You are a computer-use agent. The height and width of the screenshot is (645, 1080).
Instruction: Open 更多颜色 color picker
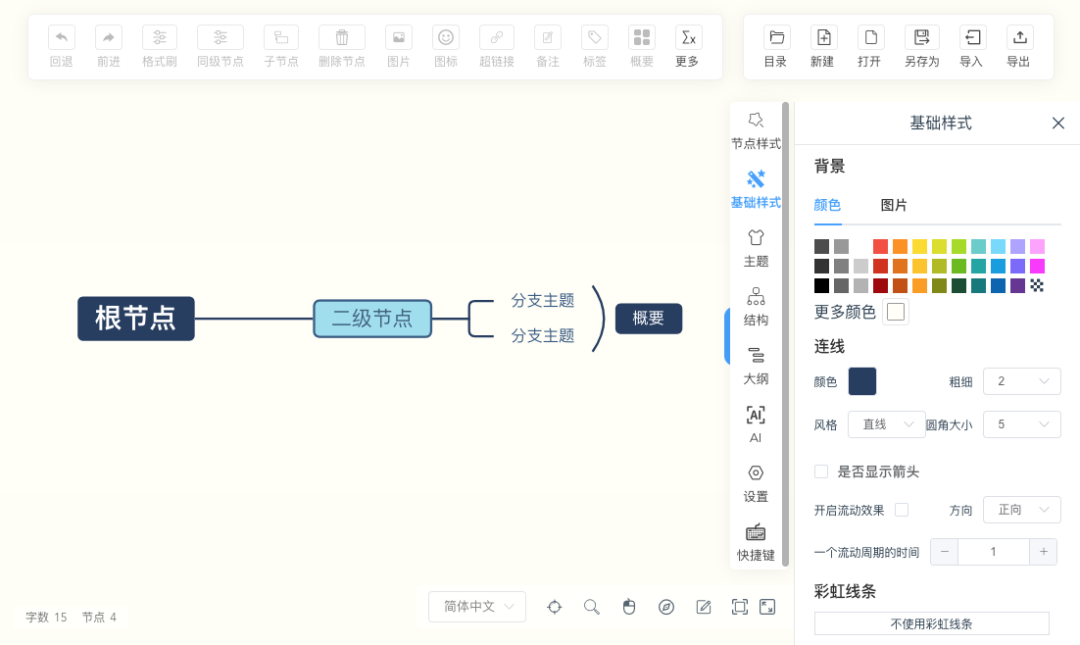click(x=895, y=311)
